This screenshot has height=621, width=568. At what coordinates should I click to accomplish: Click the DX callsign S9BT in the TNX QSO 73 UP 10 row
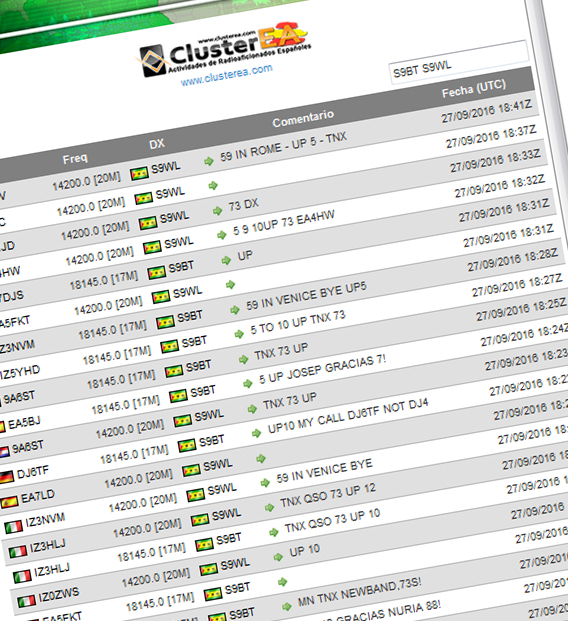click(x=229, y=539)
